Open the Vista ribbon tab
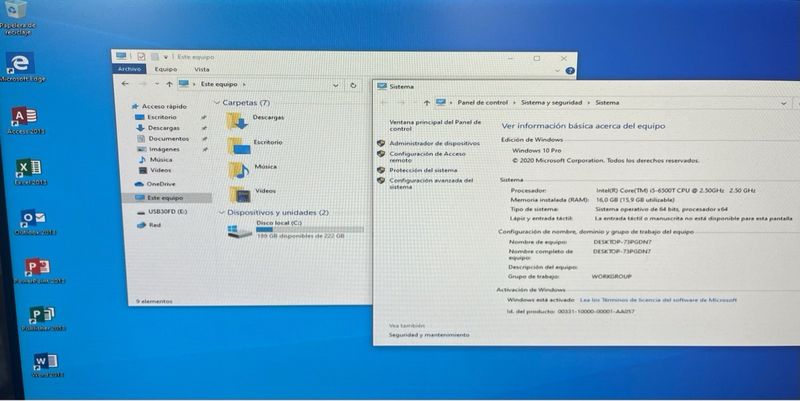Image resolution: width=800 pixels, height=401 pixels. pyautogui.click(x=202, y=69)
